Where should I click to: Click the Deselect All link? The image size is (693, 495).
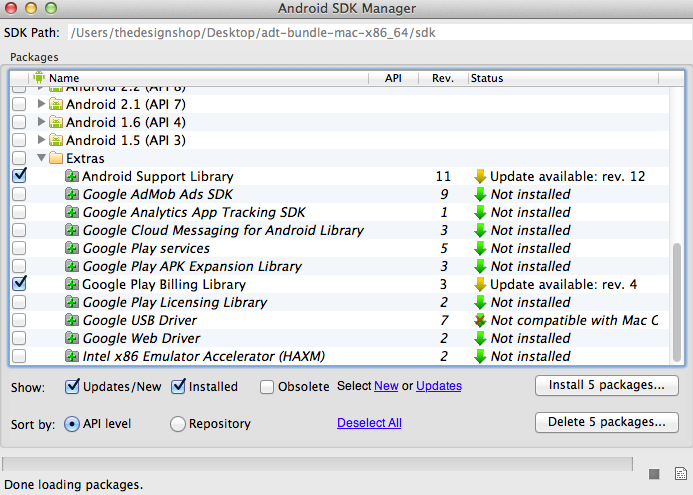pyautogui.click(x=369, y=423)
